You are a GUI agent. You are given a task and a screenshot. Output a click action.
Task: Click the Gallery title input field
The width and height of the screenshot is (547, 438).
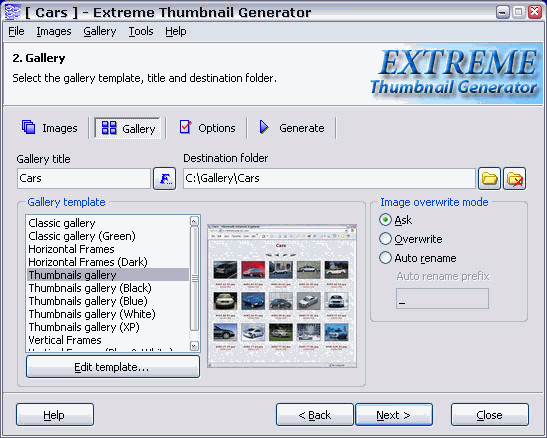point(84,179)
